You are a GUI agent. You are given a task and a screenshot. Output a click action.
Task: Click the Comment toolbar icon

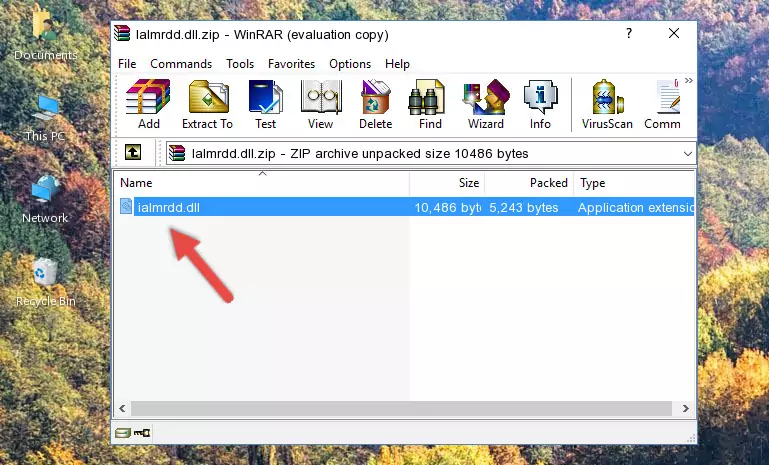coord(663,104)
